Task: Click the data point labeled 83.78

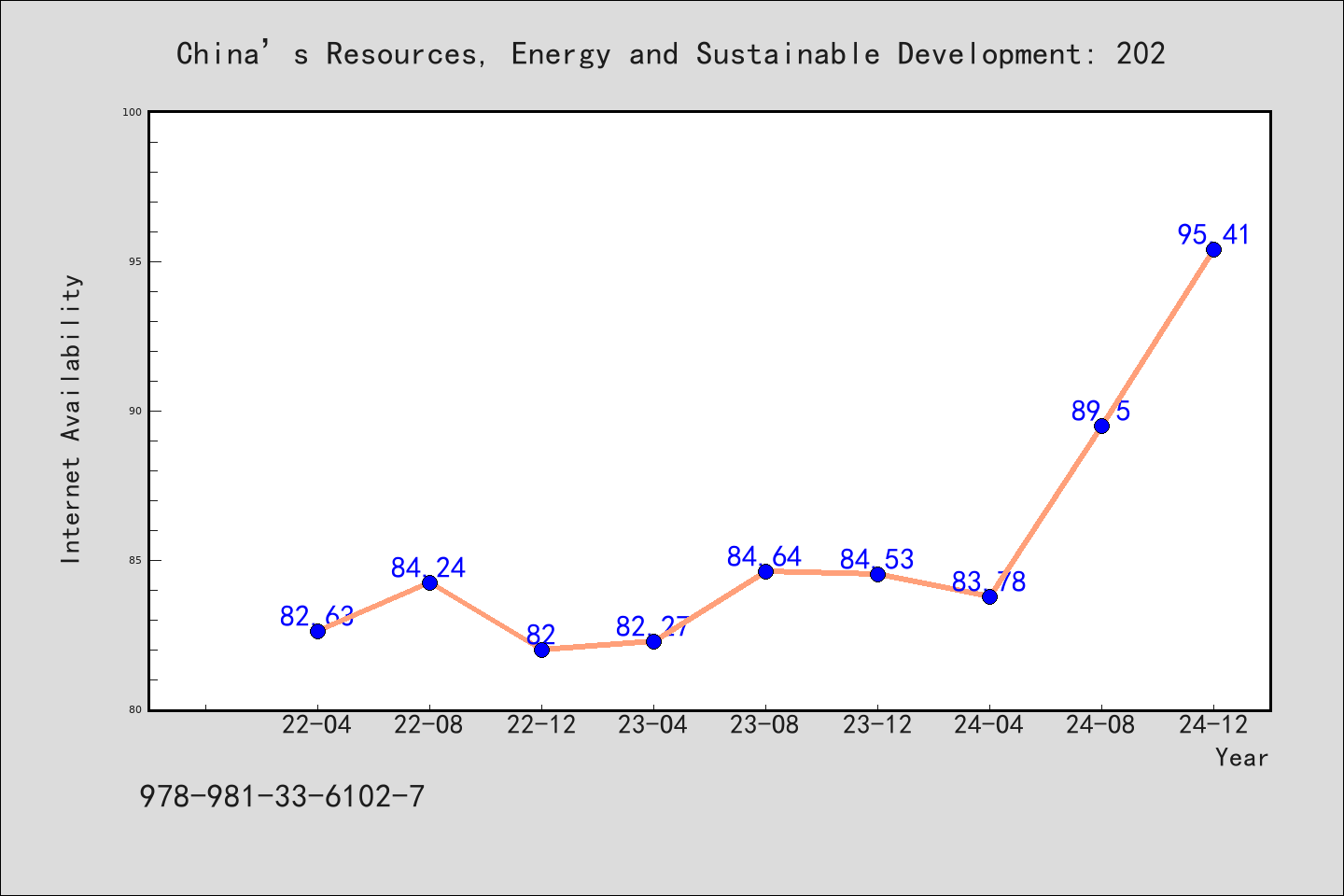Action: [989, 596]
